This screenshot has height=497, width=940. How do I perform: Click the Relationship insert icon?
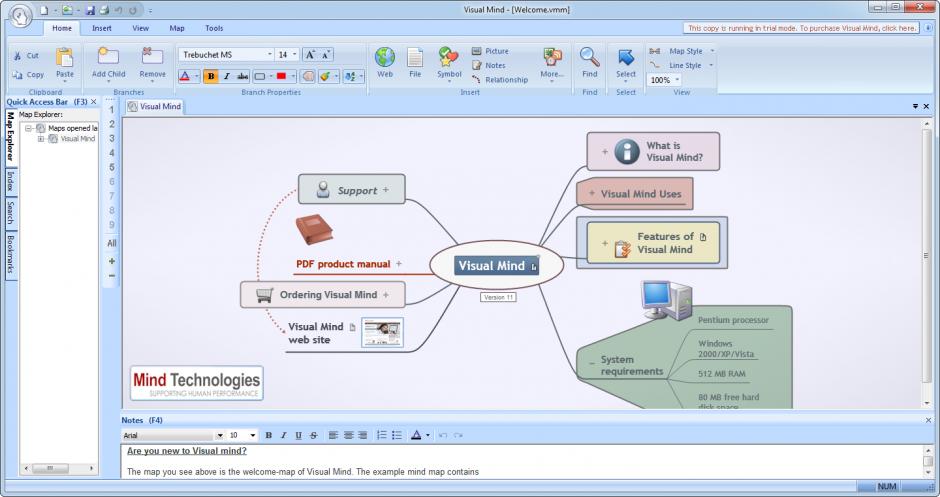pyautogui.click(x=477, y=80)
